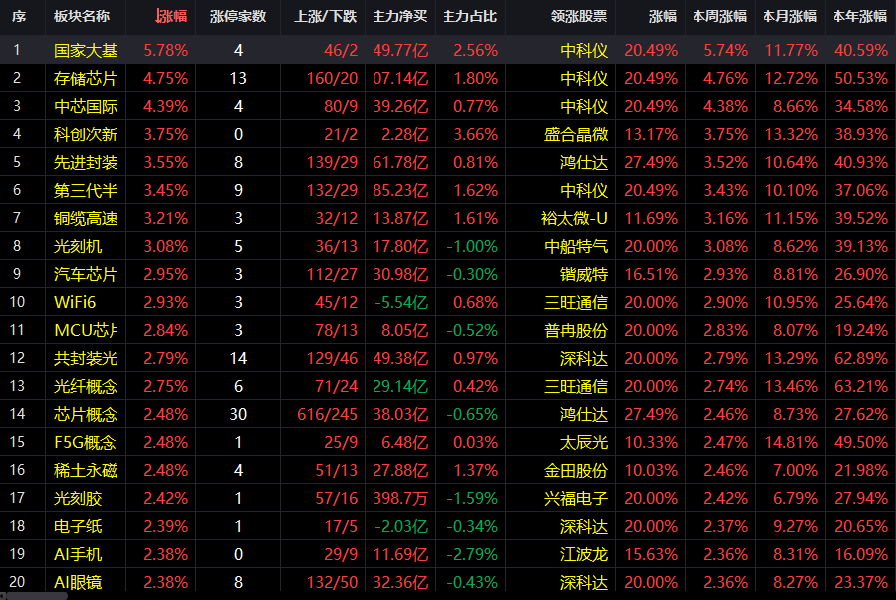The height and width of the screenshot is (600, 896).
Task: Click the 板块名称 column header
Action: coord(82,17)
